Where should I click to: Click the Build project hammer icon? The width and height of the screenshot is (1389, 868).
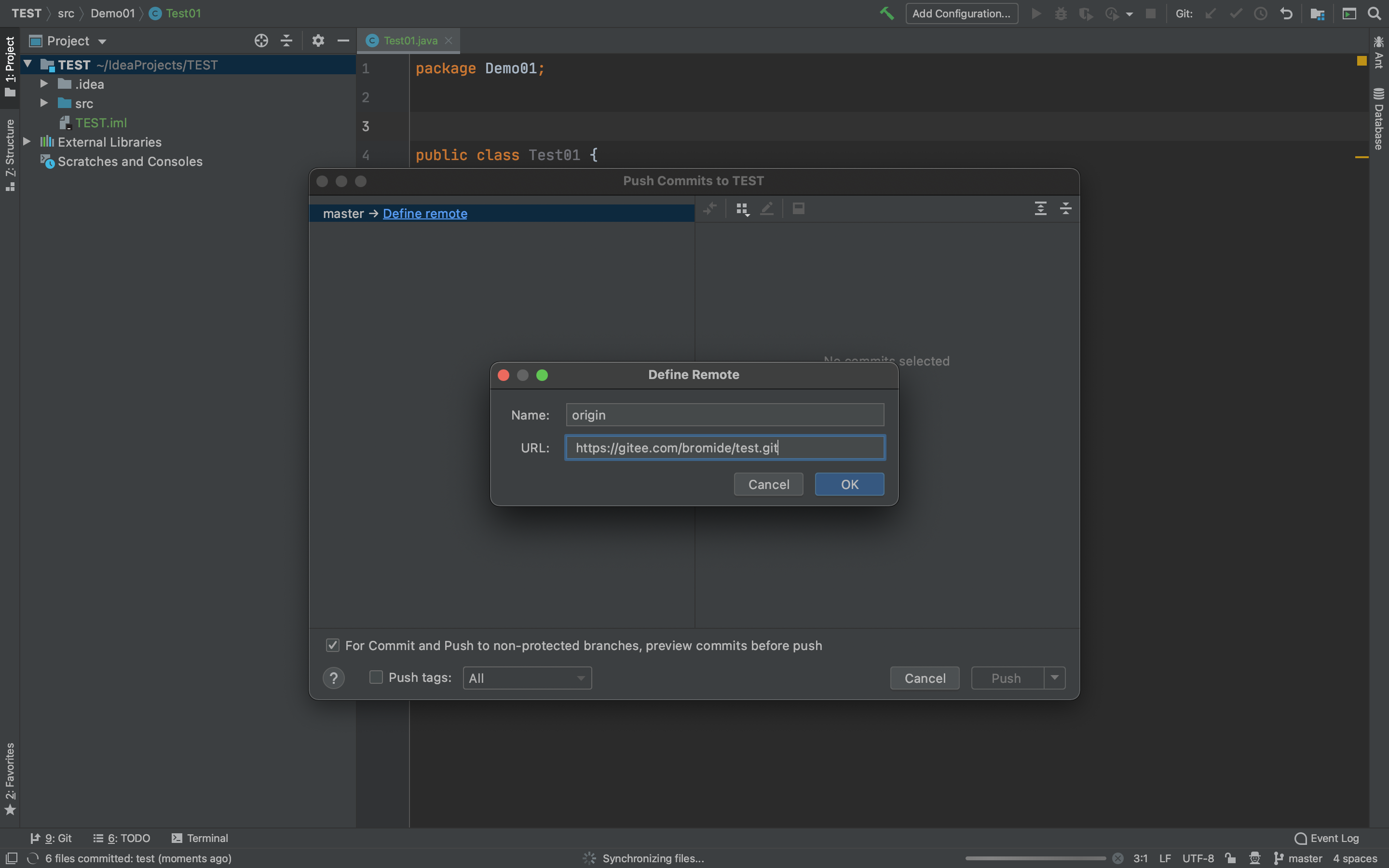[x=887, y=13]
